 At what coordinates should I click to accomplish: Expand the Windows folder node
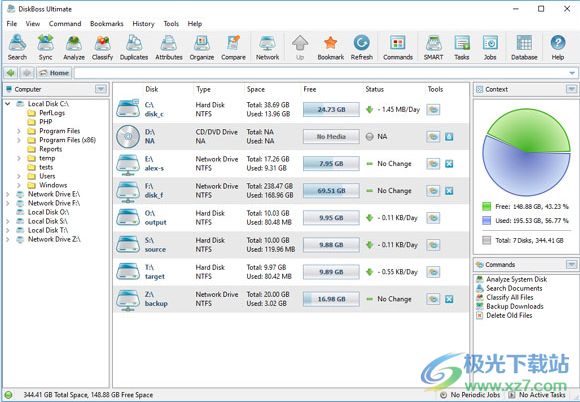pyautogui.click(x=18, y=185)
